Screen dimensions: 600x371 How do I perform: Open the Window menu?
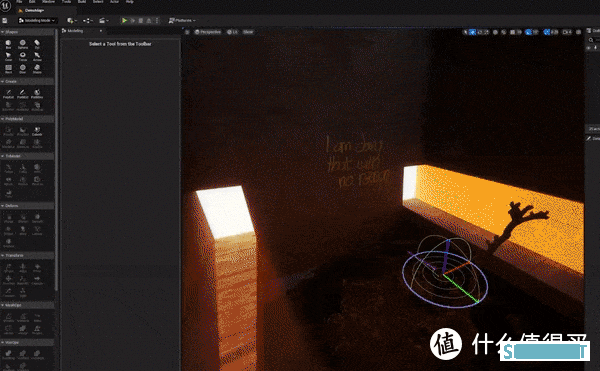48,2
